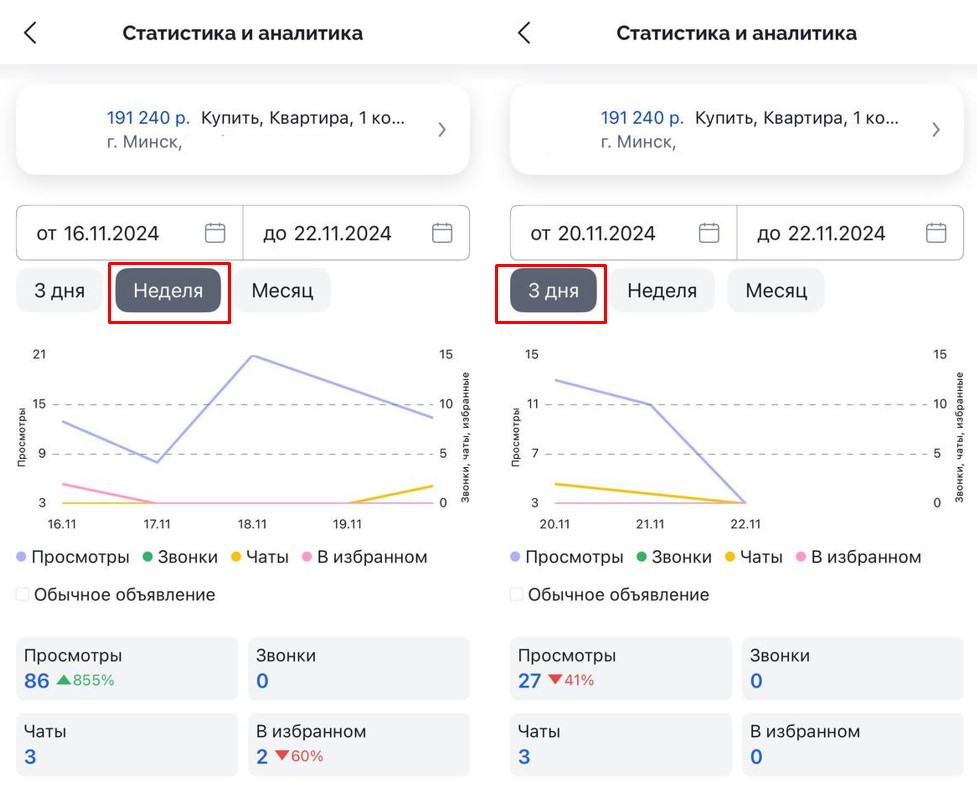Check Обычное объявление box on left screen
Image resolution: width=977 pixels, height=797 pixels.
pos(23,595)
